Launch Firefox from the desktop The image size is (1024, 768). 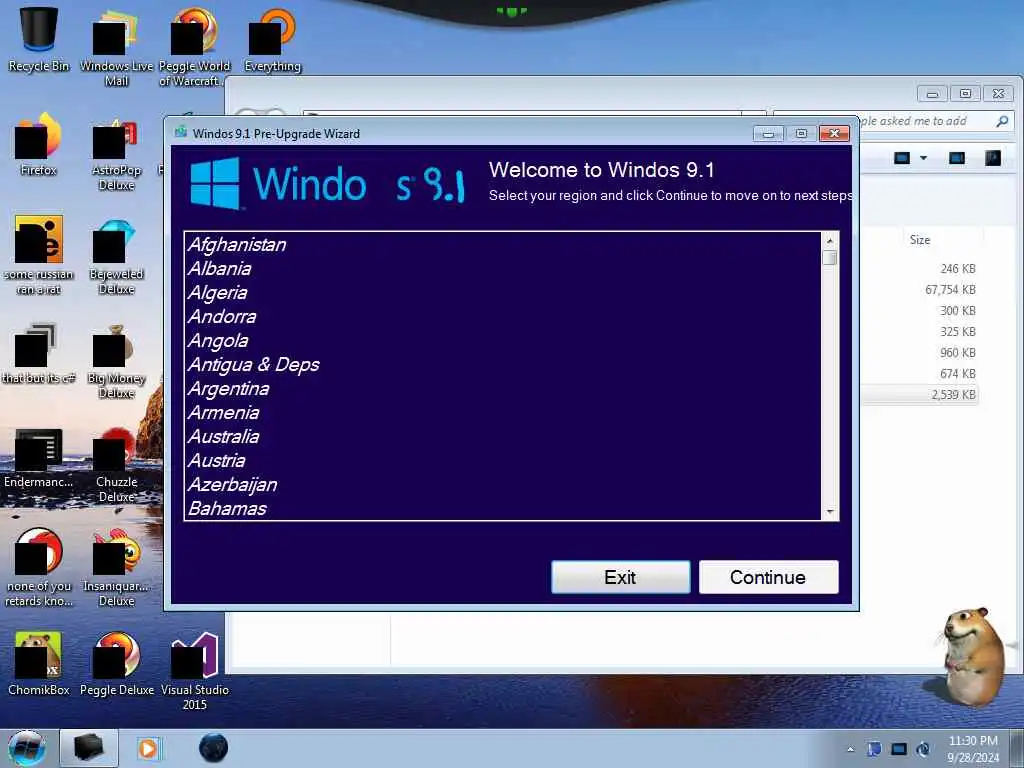[x=39, y=144]
